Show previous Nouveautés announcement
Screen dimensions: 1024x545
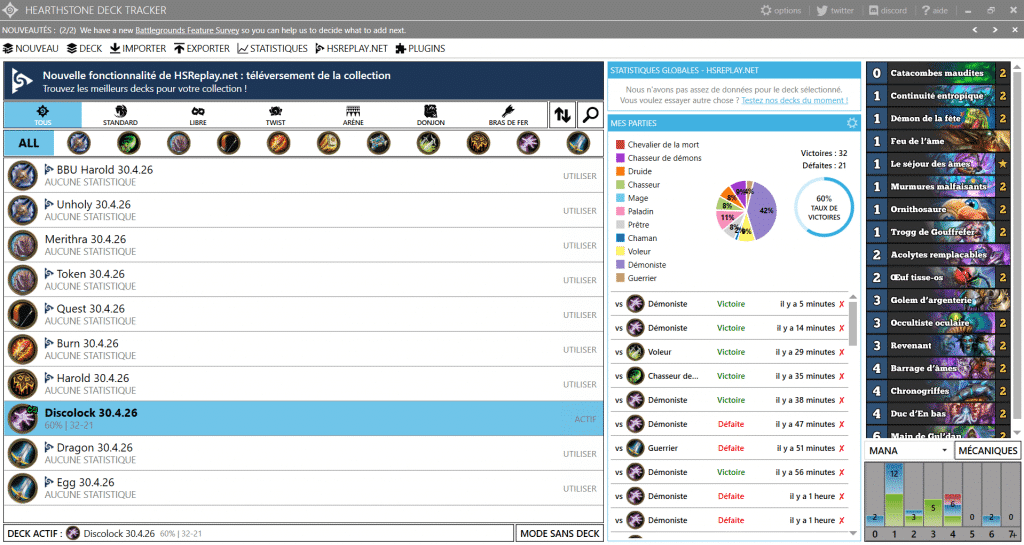pyautogui.click(x=974, y=30)
